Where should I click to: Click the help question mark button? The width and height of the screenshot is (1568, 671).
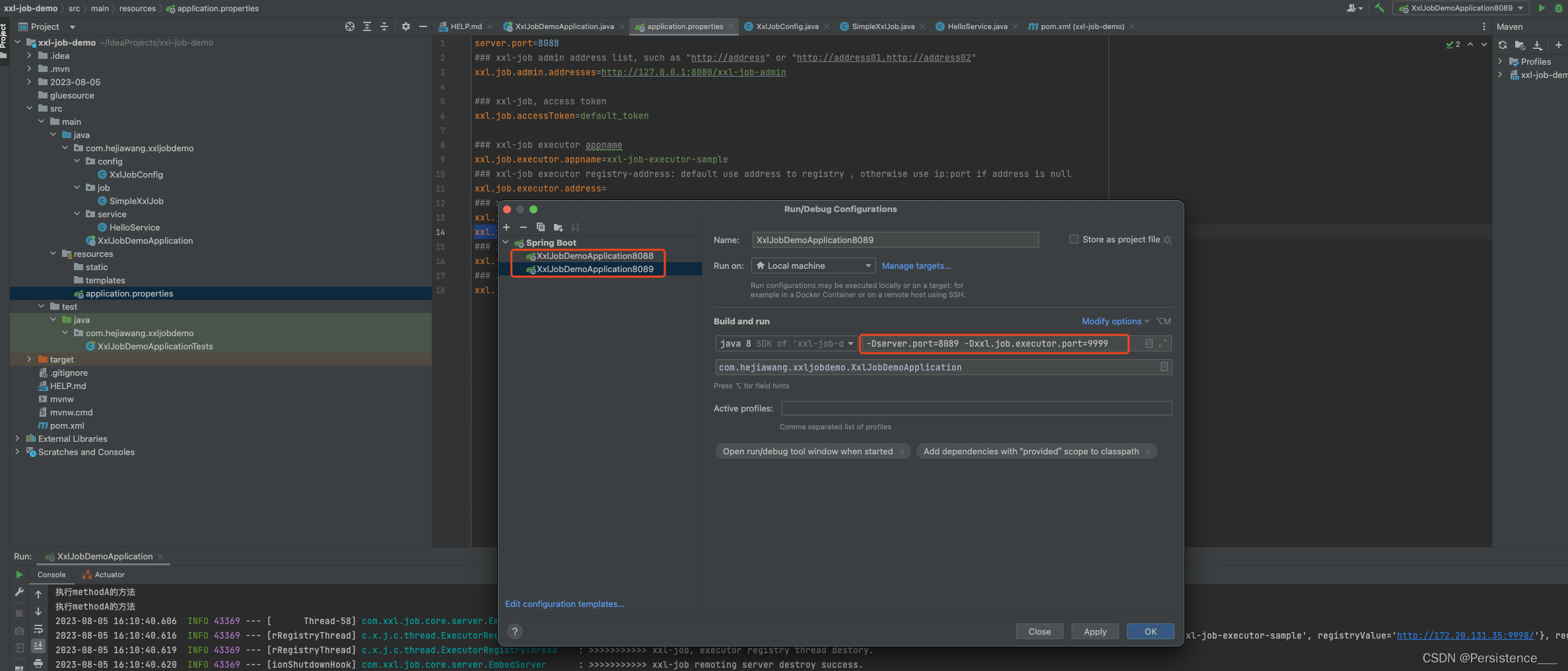(x=515, y=631)
